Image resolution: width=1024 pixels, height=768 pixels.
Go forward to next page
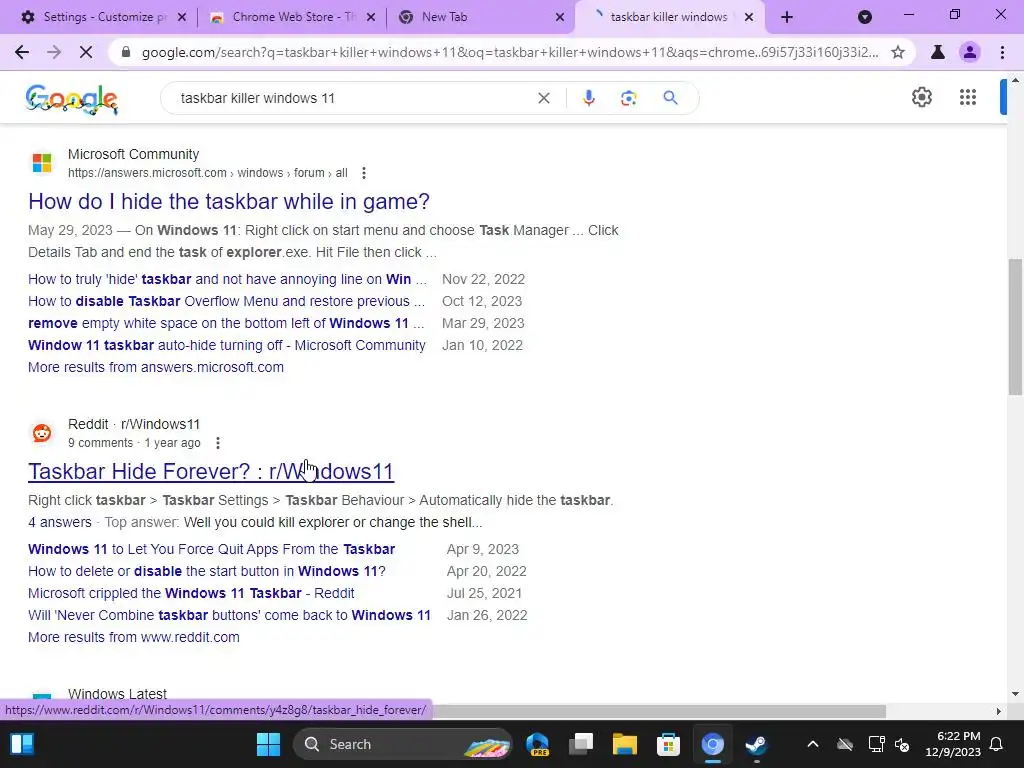pos(54,52)
